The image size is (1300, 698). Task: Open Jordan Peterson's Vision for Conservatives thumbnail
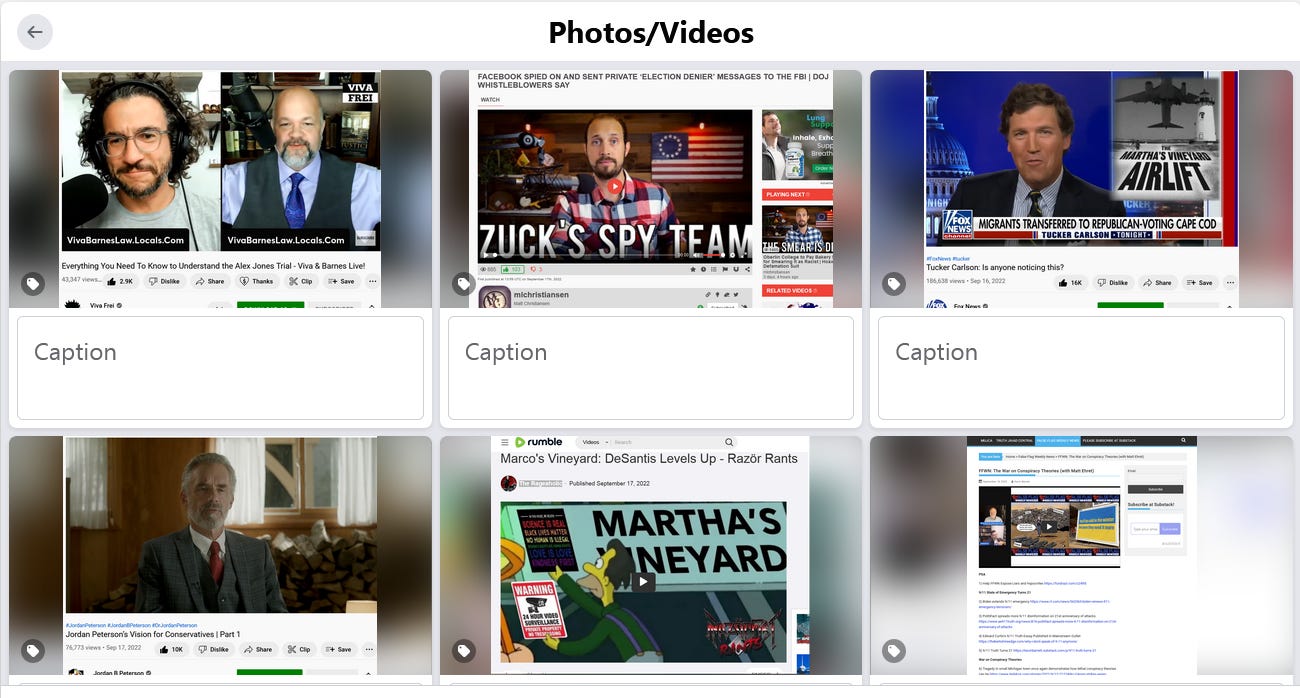(x=220, y=555)
